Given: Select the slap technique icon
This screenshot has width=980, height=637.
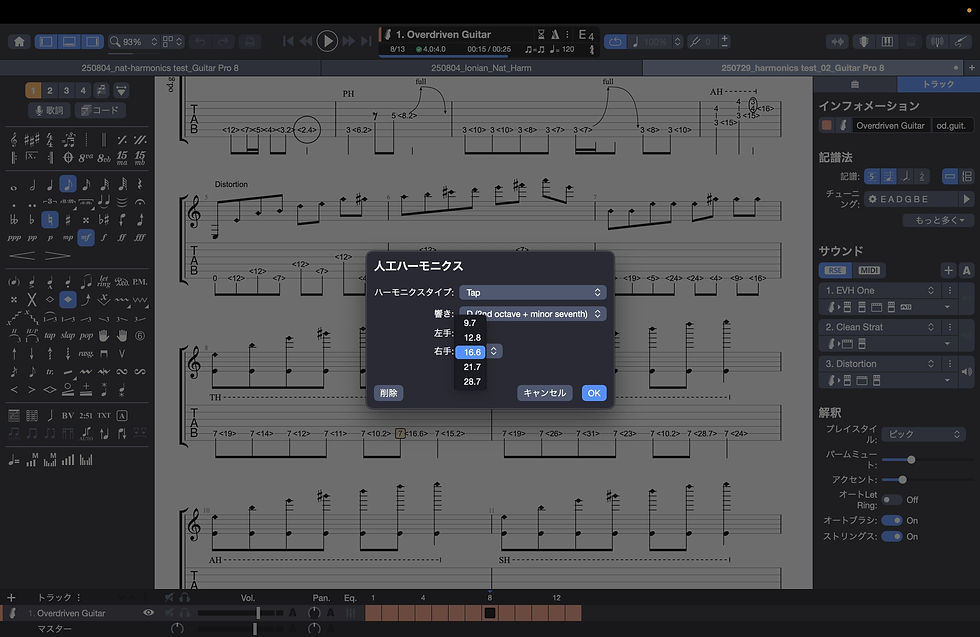Looking at the screenshot, I should 68,336.
